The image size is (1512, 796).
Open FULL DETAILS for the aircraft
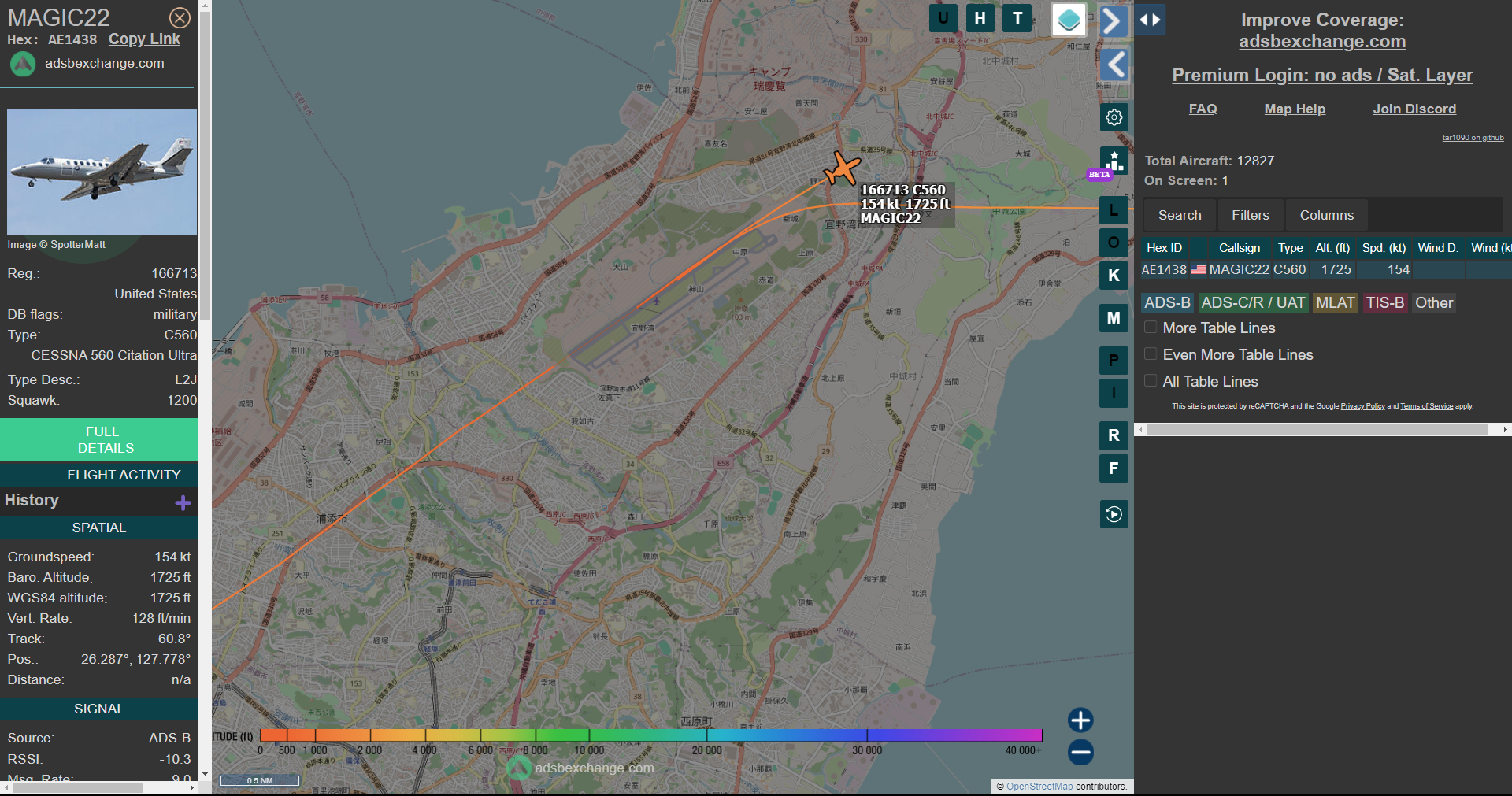(99, 439)
